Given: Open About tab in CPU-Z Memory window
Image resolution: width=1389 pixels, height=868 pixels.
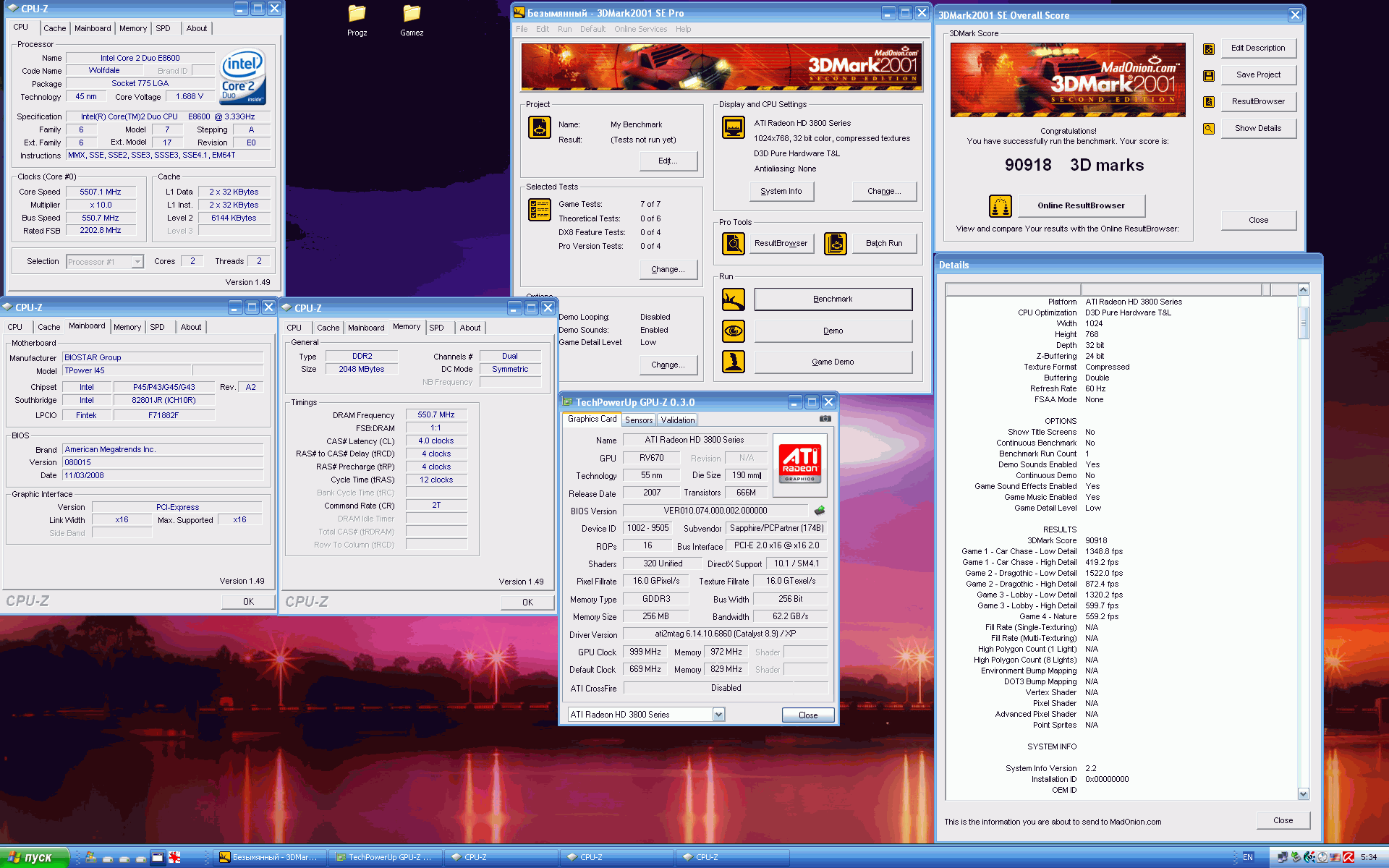Looking at the screenshot, I should point(470,328).
